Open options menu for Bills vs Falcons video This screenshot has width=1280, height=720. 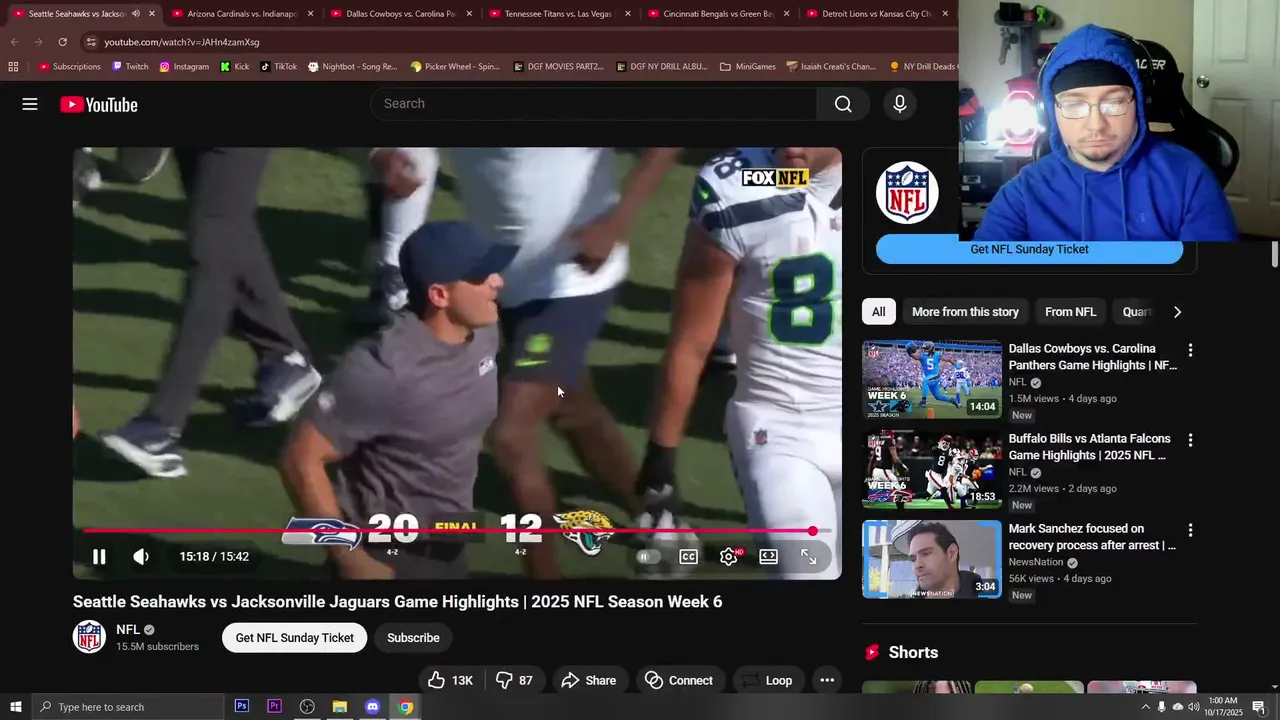1190,440
